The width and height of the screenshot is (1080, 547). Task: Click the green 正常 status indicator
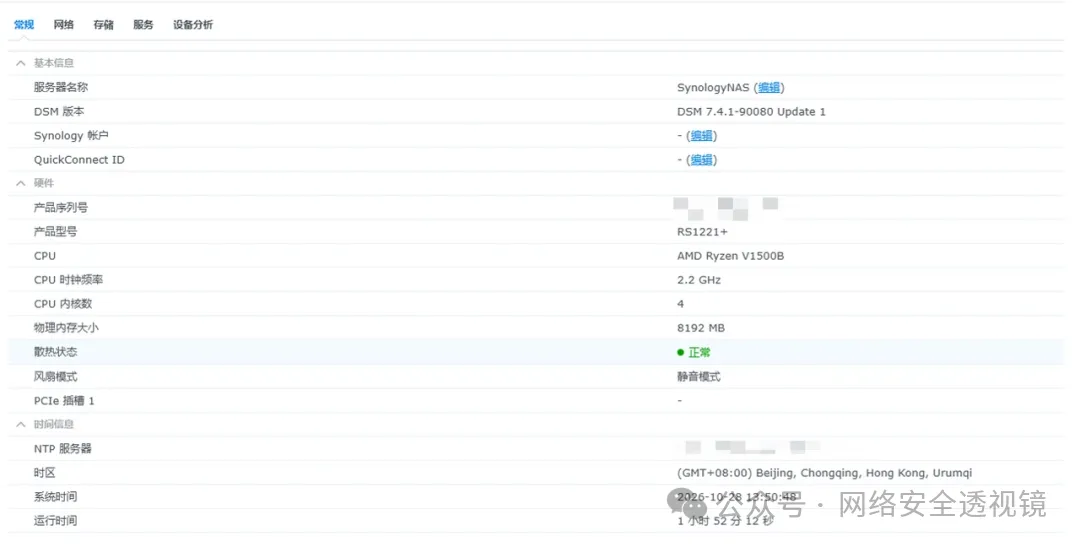(694, 352)
